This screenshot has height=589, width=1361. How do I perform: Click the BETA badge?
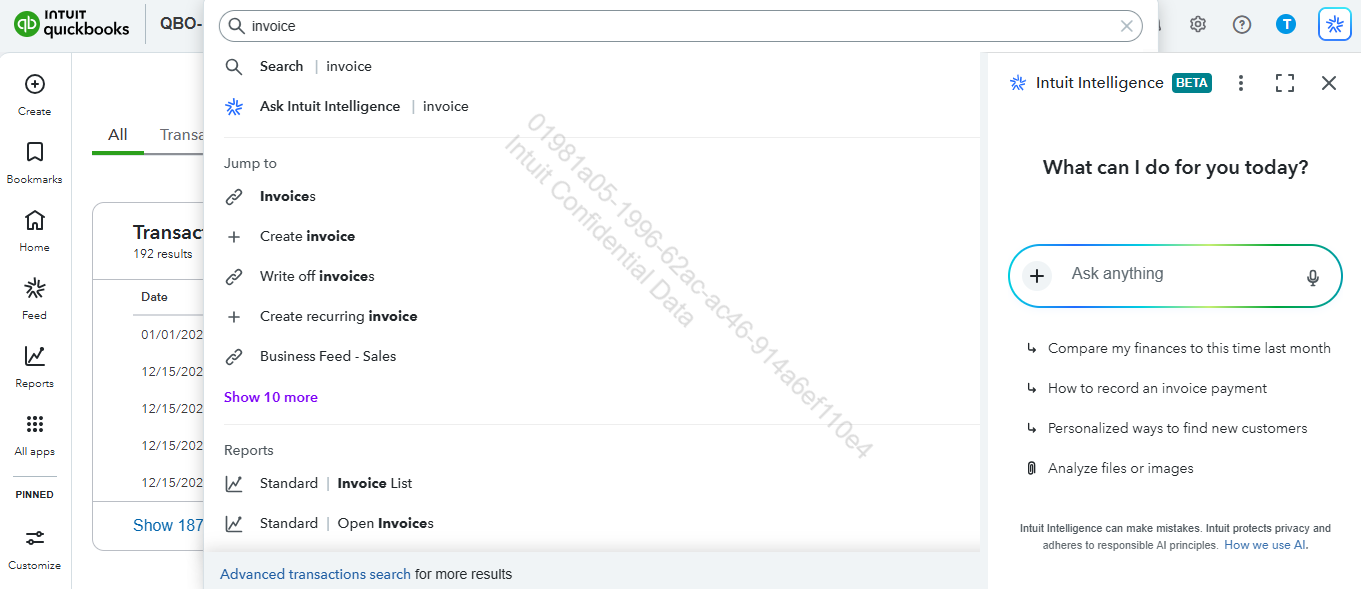[1192, 83]
